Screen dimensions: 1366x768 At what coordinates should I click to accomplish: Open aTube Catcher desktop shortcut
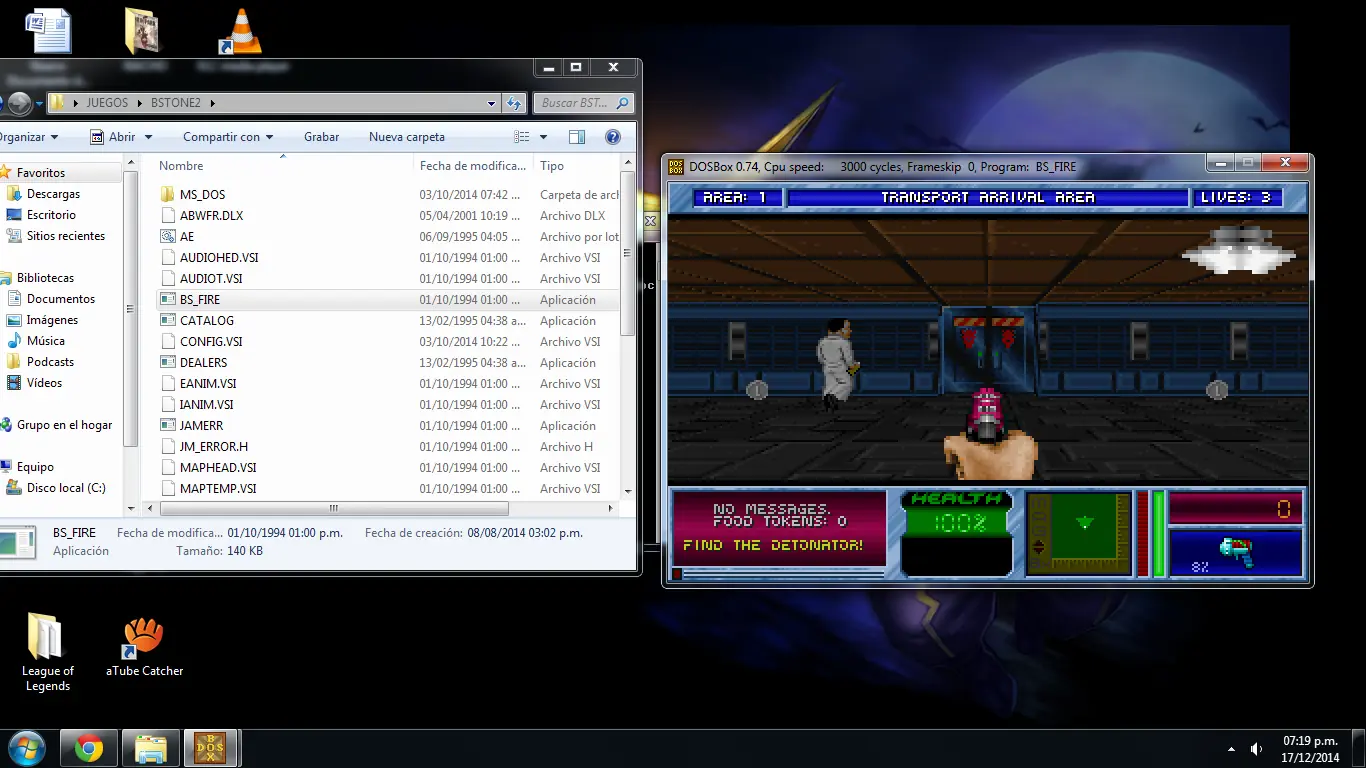point(144,648)
